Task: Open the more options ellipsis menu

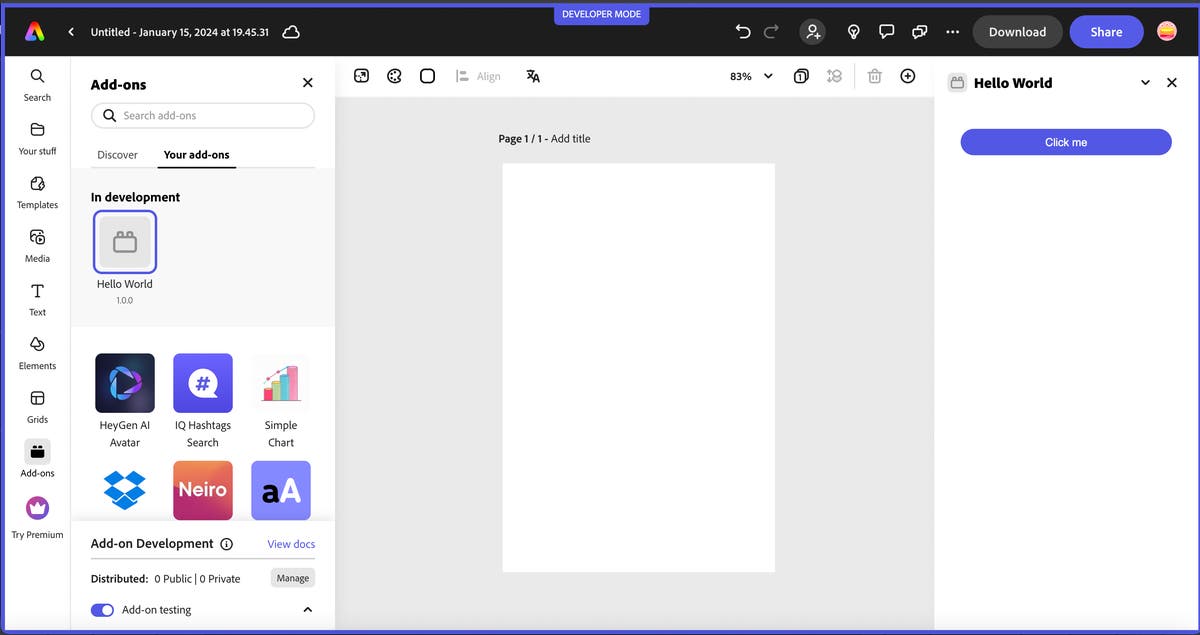Action: (953, 32)
